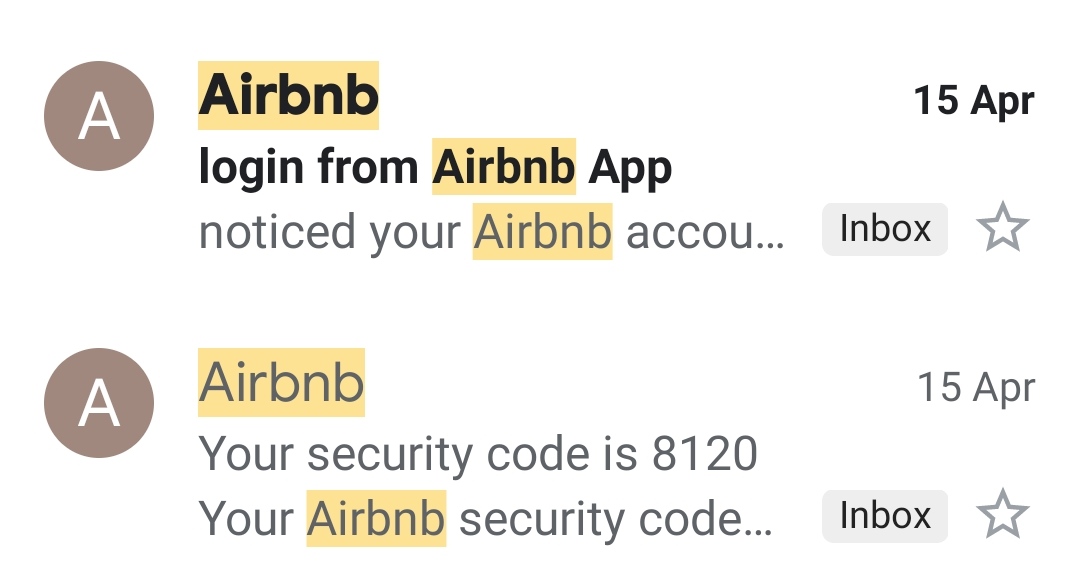Viewport: 1080px width, 569px height.
Task: Star the "login from Airbnb App" email
Action: [1002, 230]
